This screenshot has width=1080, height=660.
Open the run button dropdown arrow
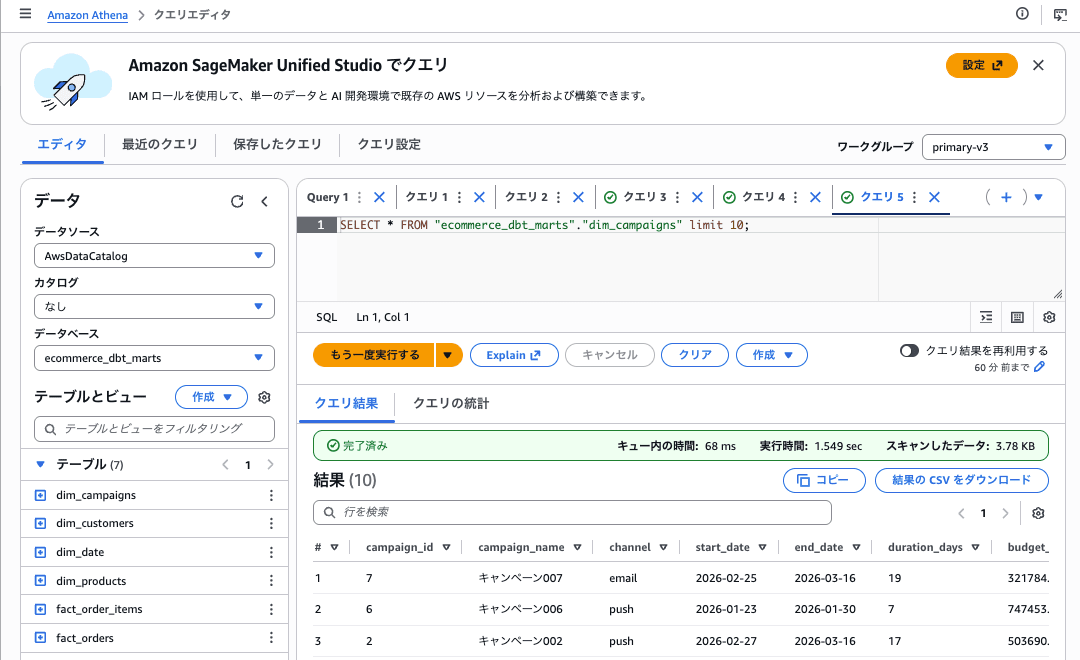pyautogui.click(x=448, y=355)
